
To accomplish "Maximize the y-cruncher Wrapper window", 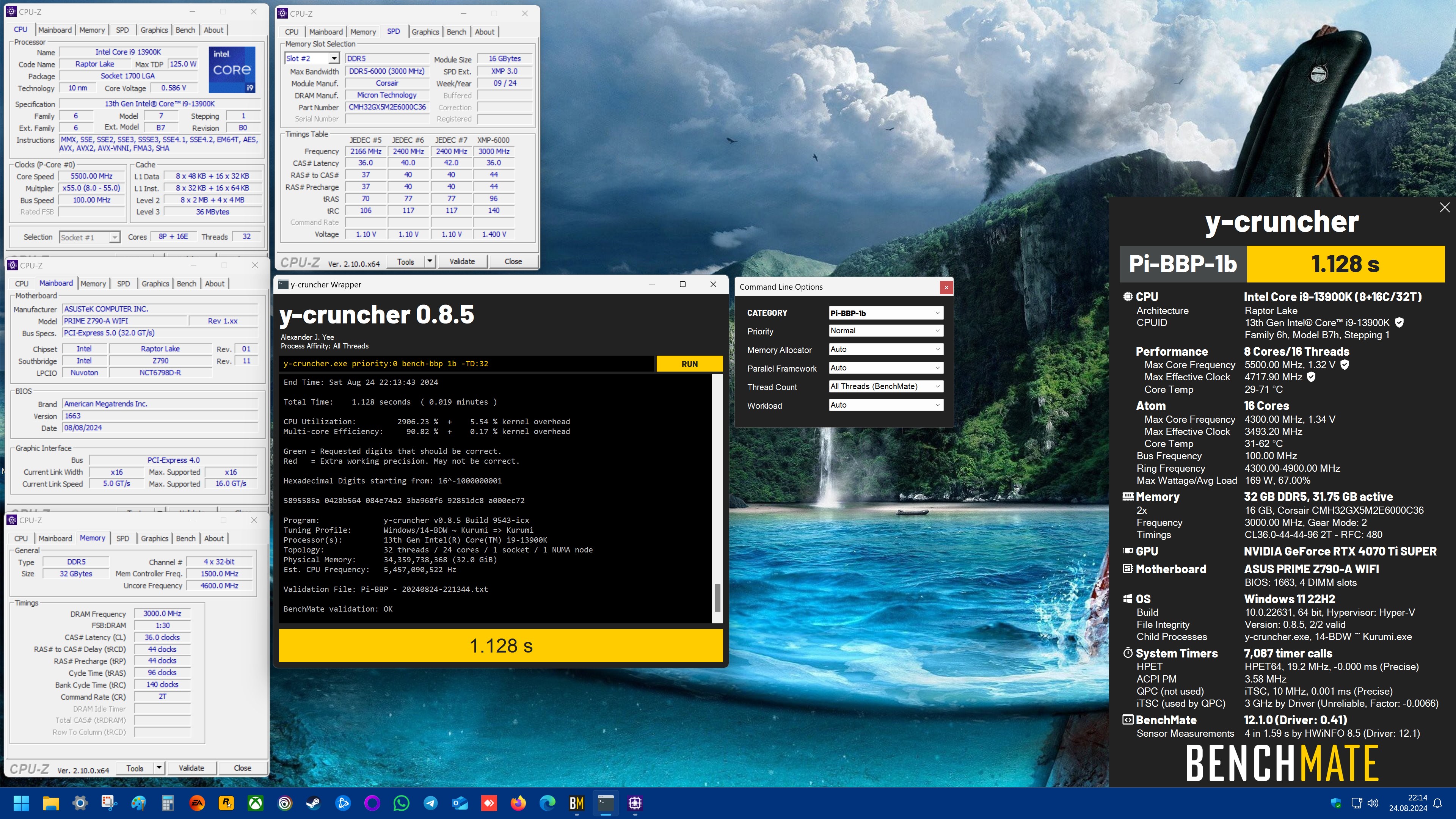I will [682, 284].
